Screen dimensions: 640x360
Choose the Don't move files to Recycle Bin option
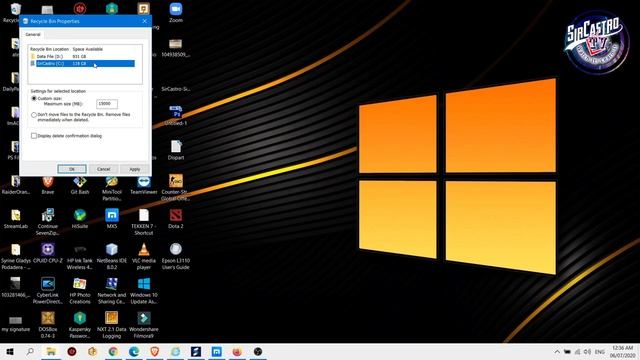34,115
